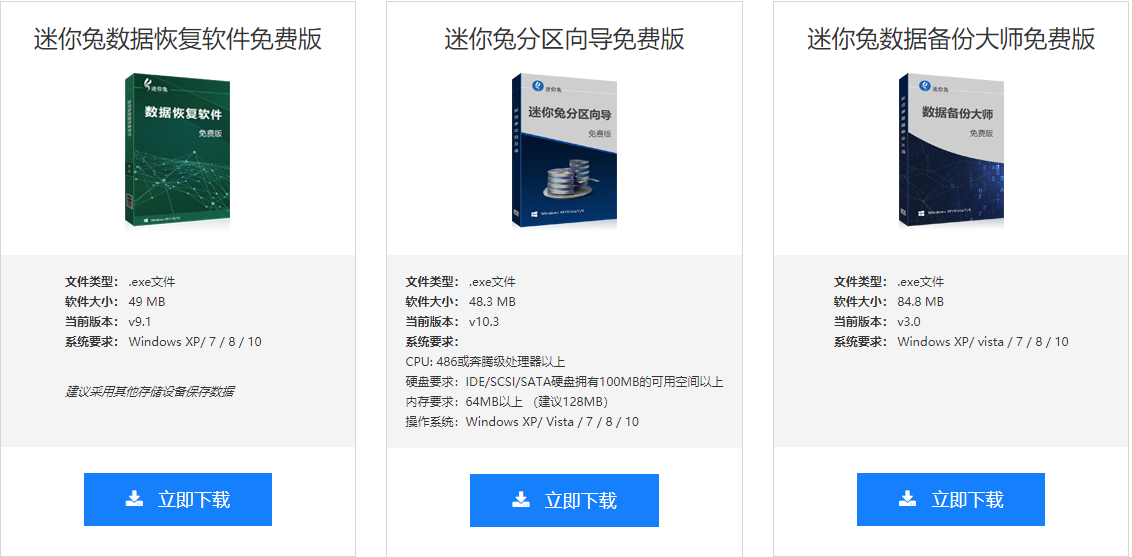1132x557 pixels.
Task: Click the logo on partition wizard box
Action: coord(547,87)
